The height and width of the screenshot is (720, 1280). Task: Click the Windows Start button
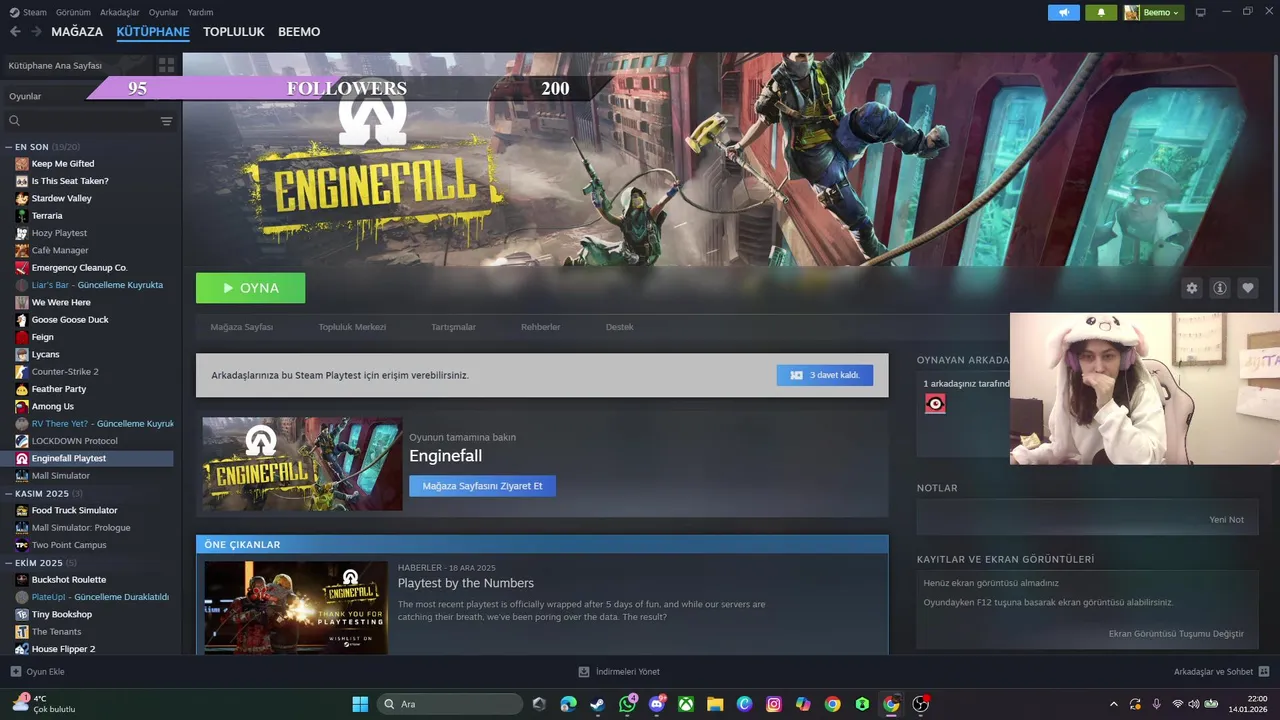pos(360,704)
